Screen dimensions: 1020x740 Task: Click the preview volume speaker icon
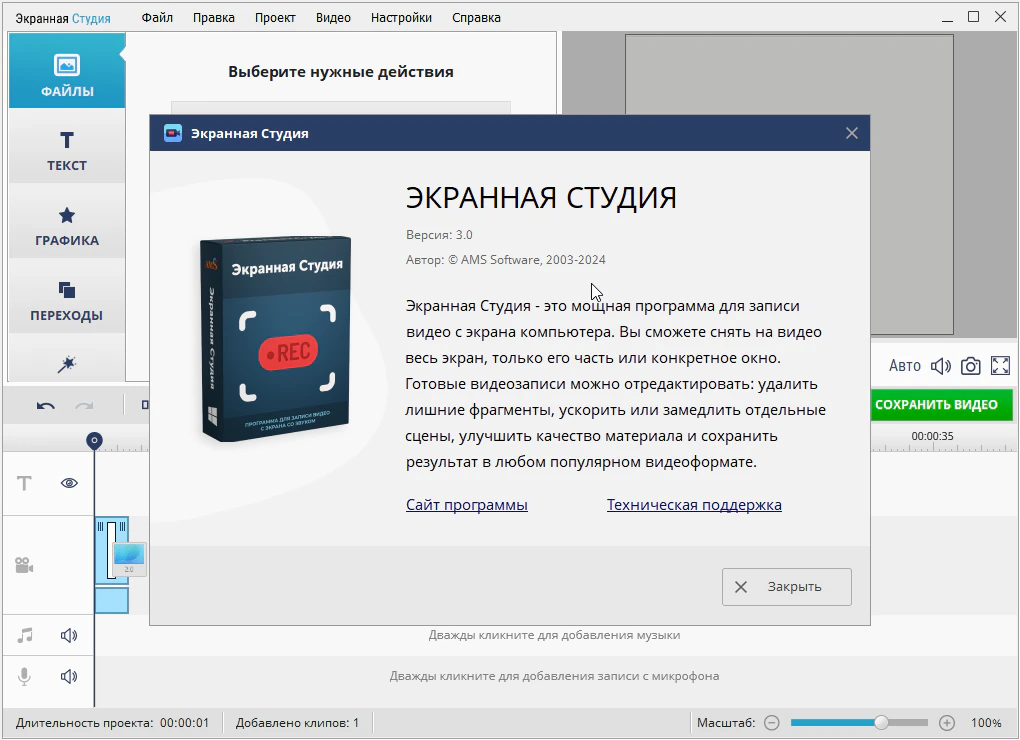(940, 366)
